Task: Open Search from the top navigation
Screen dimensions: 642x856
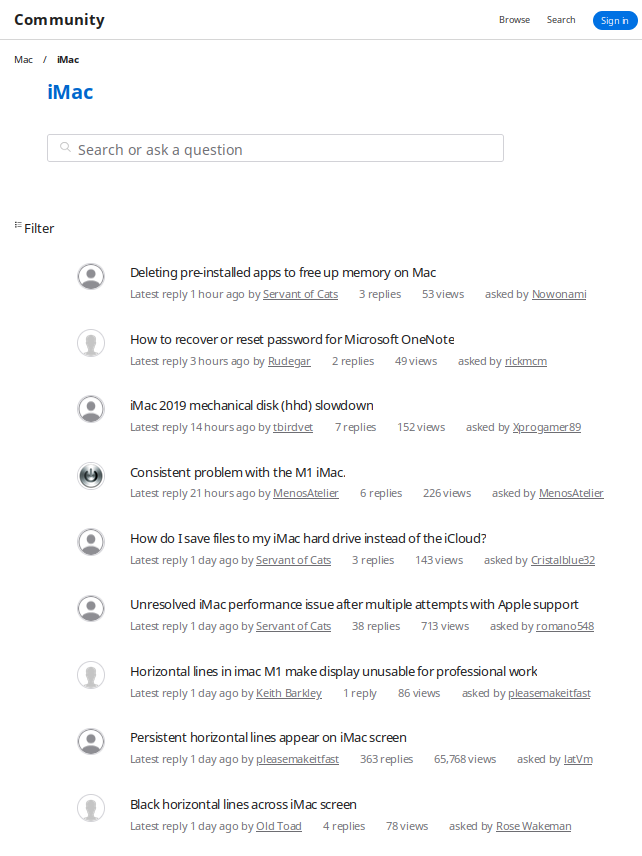Action: pos(561,20)
